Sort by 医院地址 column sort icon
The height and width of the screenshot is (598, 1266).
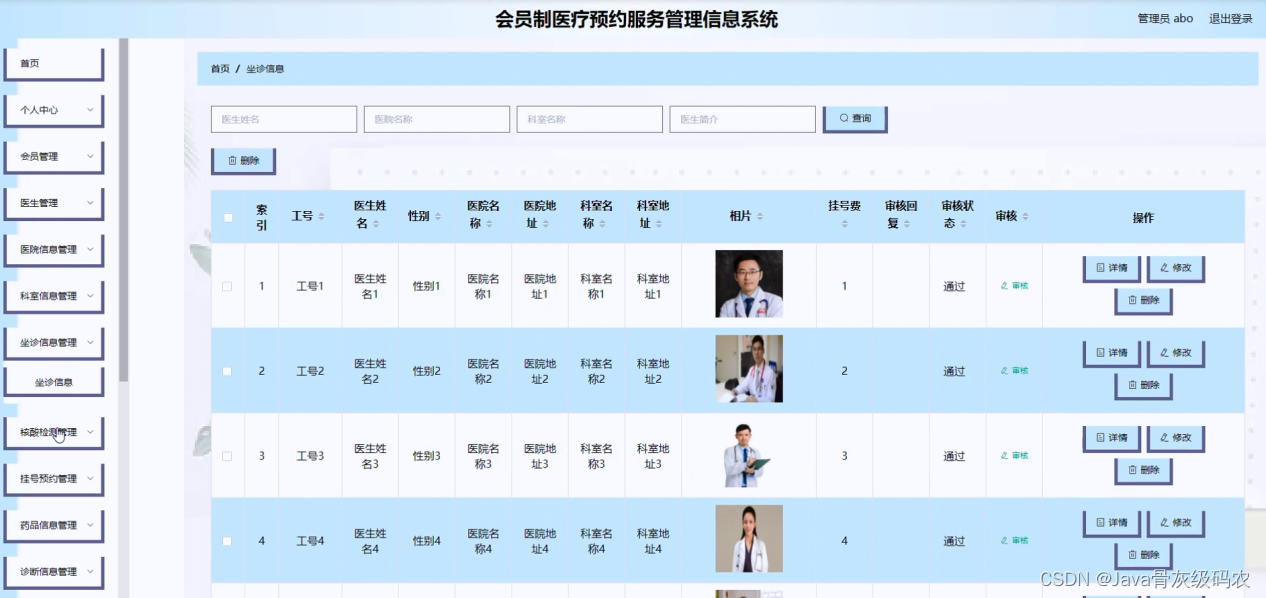click(546, 224)
